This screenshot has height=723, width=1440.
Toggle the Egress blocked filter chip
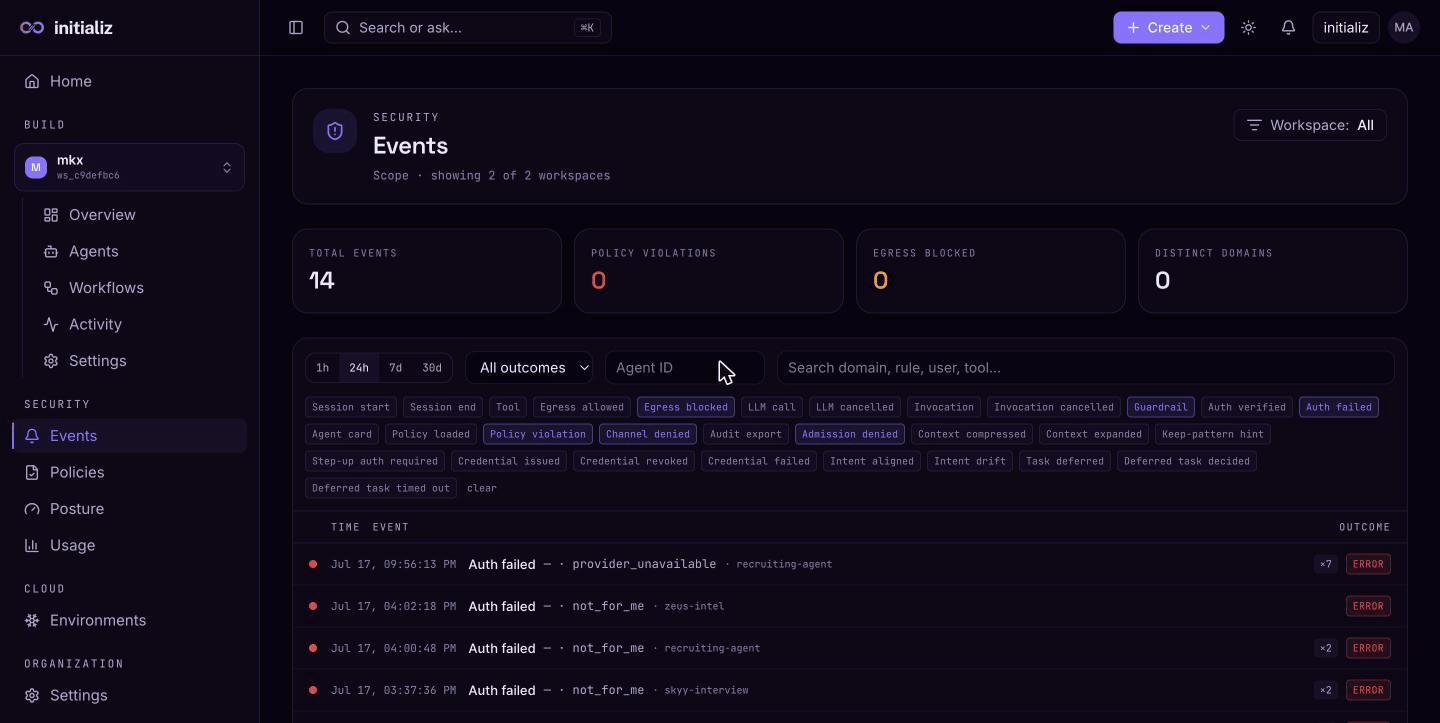686,407
